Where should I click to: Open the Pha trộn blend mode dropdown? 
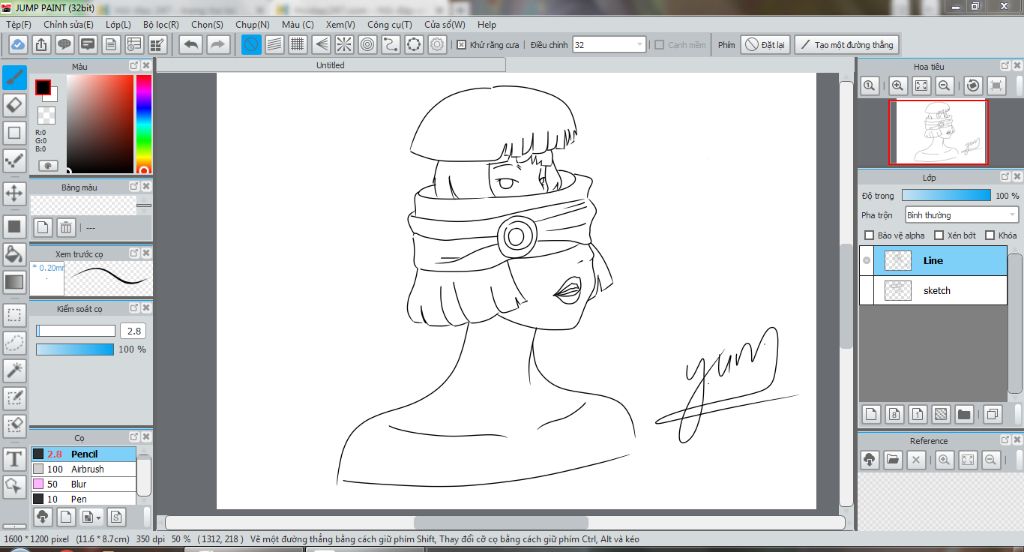961,215
